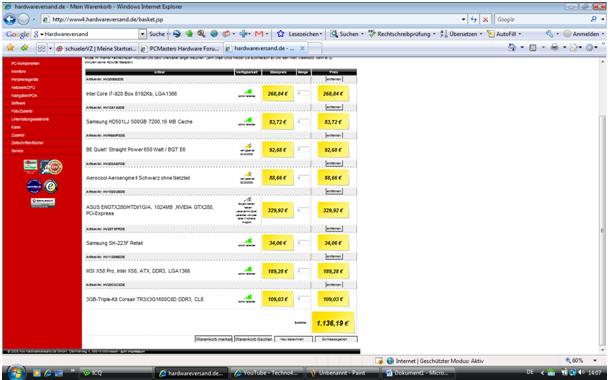Click the Favorites star icon

click(10, 48)
